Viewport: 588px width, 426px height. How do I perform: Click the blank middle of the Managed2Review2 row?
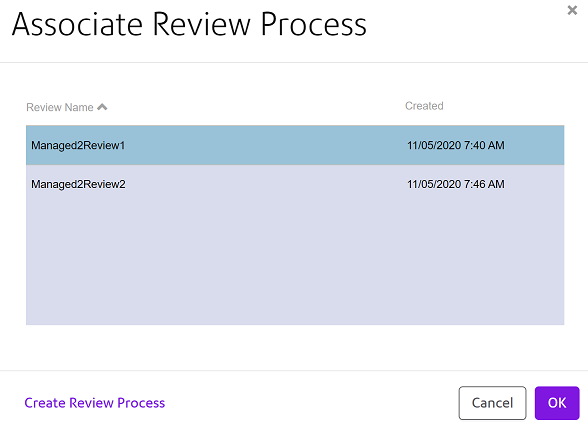coord(266,184)
